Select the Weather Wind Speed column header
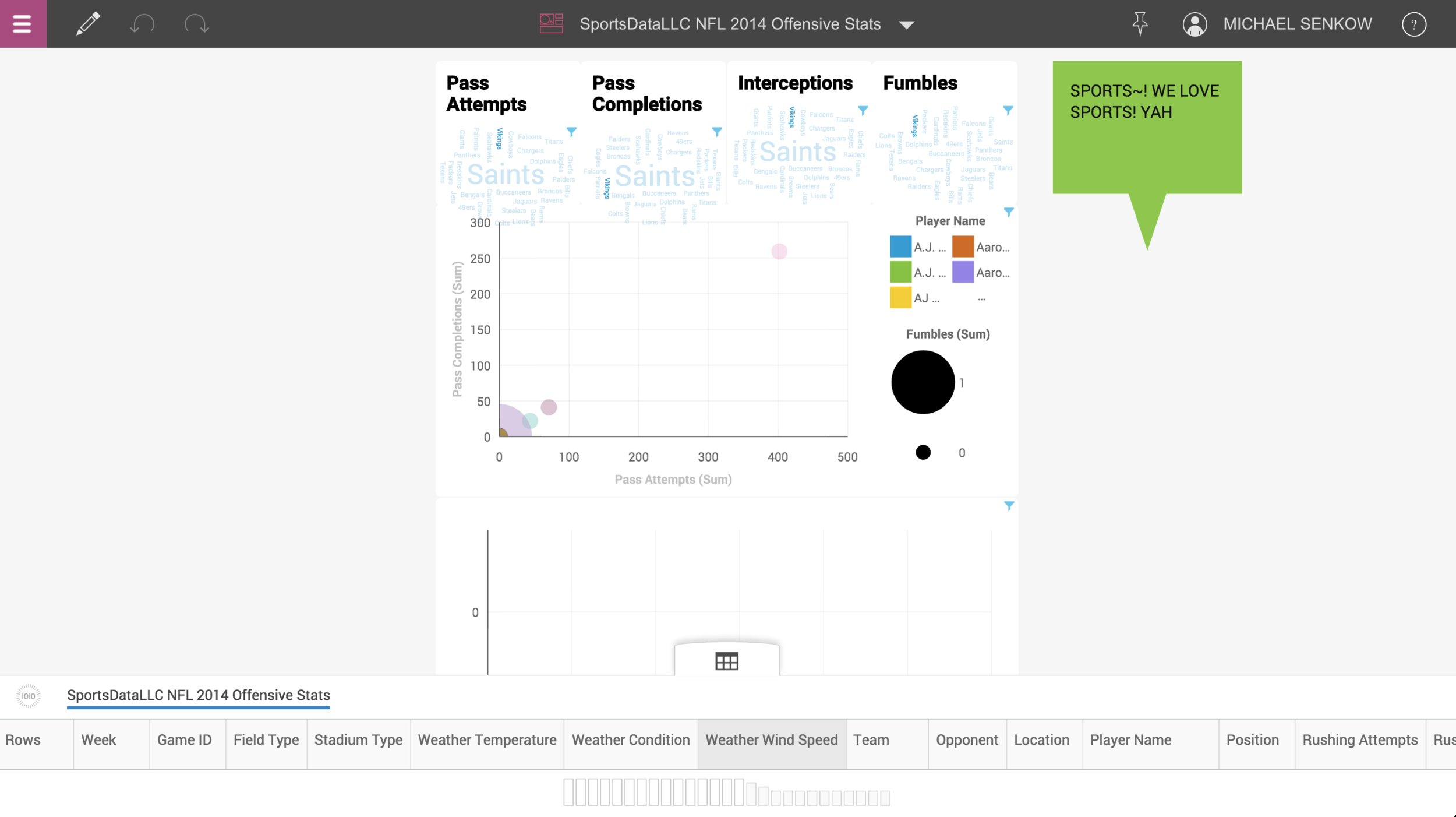The height and width of the screenshot is (817, 1456). click(771, 739)
